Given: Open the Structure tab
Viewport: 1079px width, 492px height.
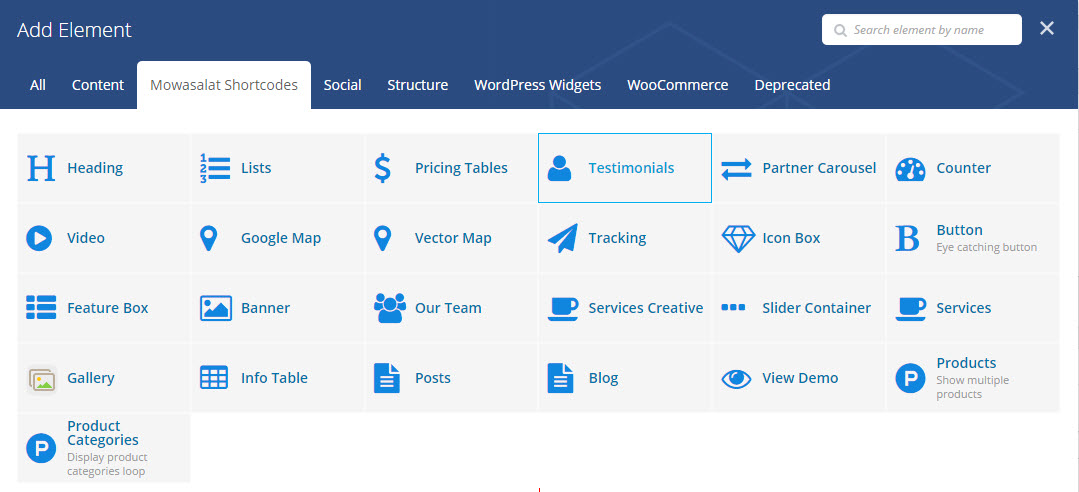Looking at the screenshot, I should point(417,85).
